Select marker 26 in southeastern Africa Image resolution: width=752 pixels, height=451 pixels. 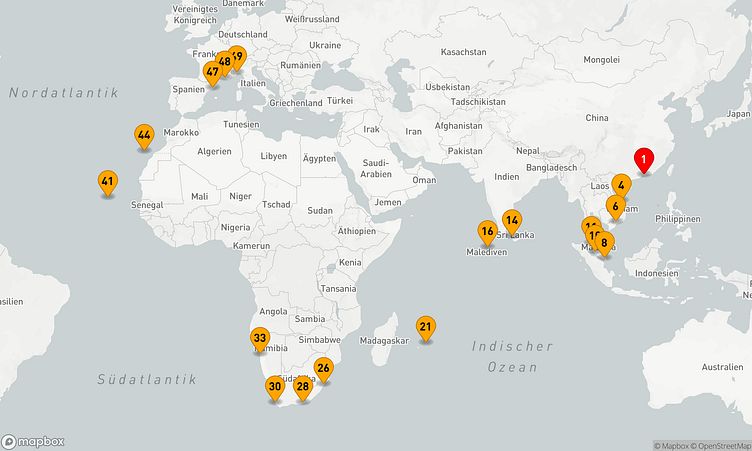pos(323,368)
